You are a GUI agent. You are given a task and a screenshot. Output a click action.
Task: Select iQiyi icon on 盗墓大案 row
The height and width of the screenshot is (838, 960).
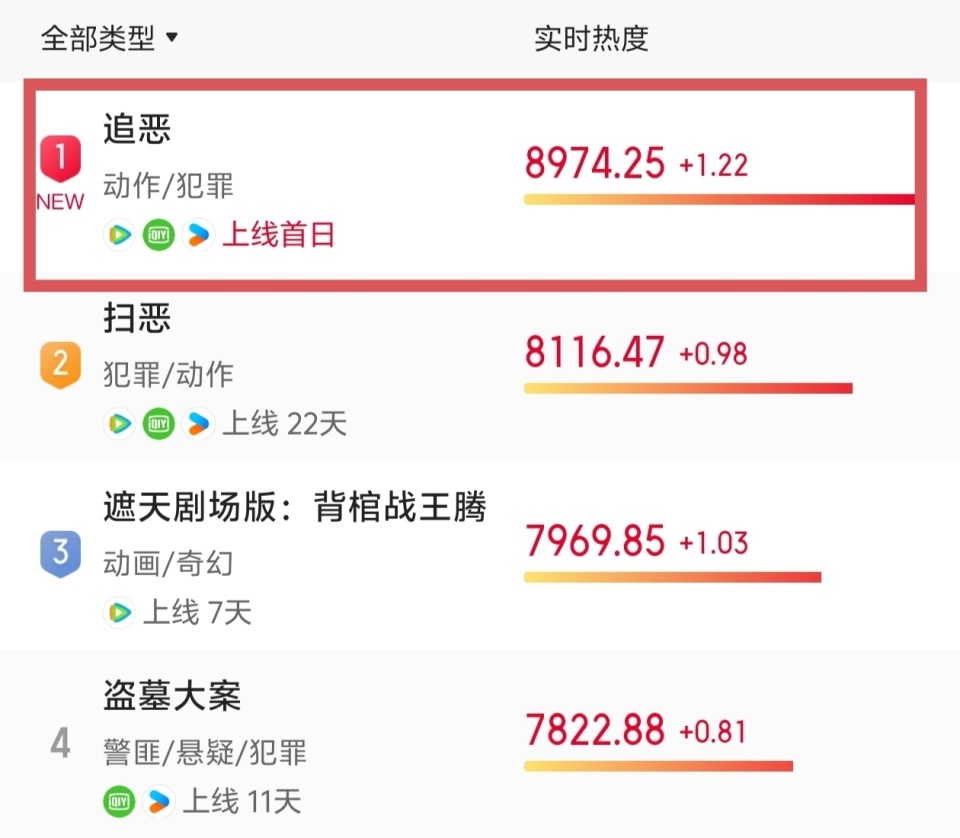click(120, 801)
